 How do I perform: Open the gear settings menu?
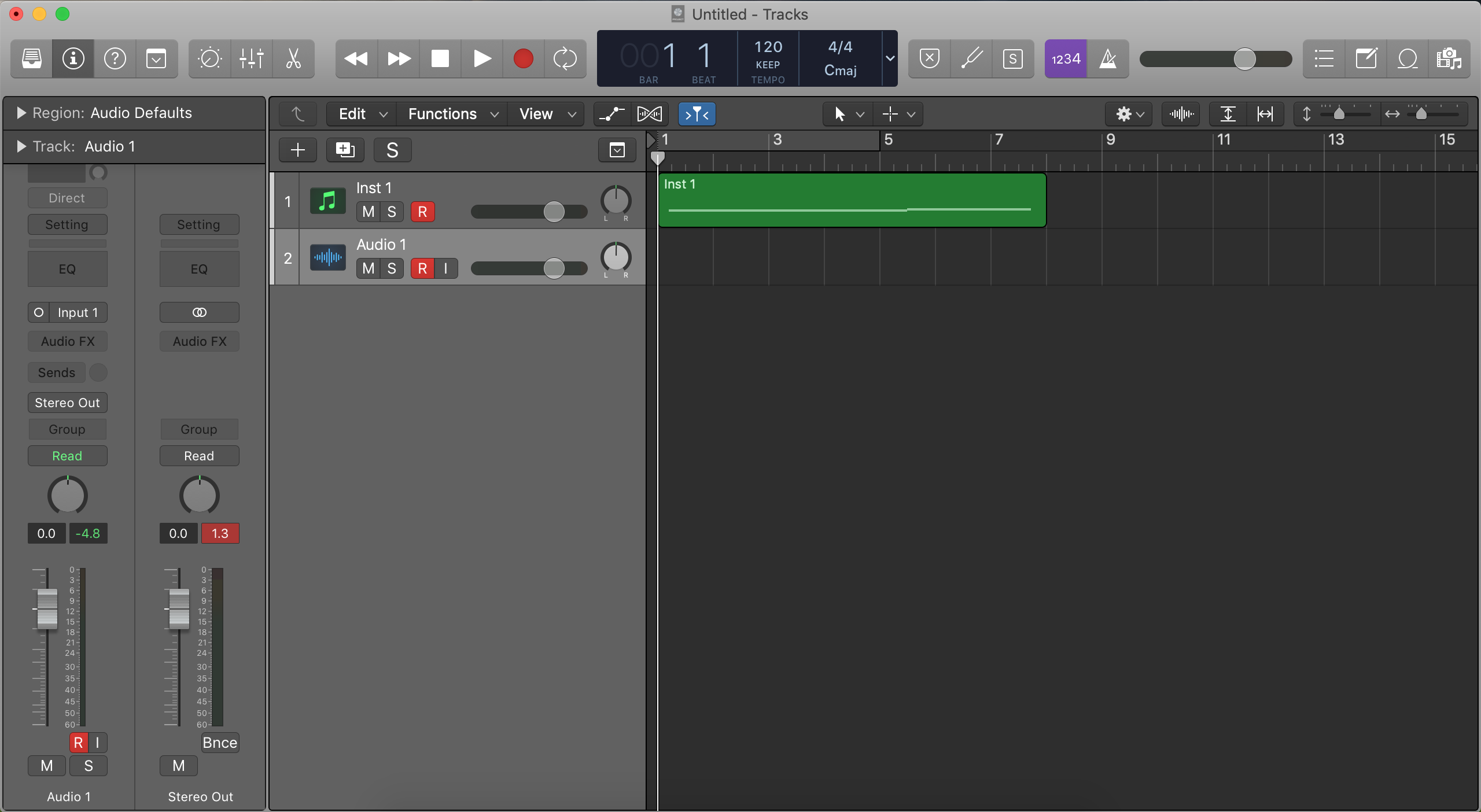1129,114
